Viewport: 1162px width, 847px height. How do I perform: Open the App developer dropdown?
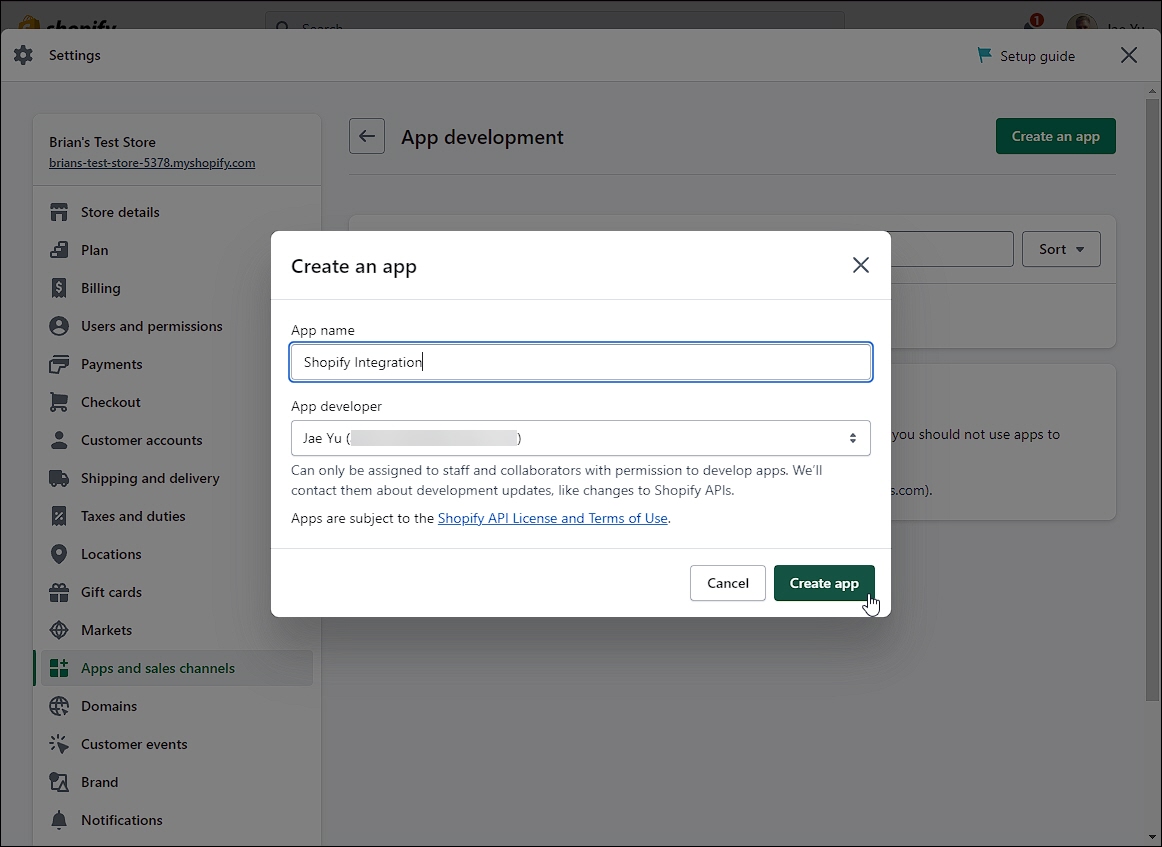pos(581,438)
